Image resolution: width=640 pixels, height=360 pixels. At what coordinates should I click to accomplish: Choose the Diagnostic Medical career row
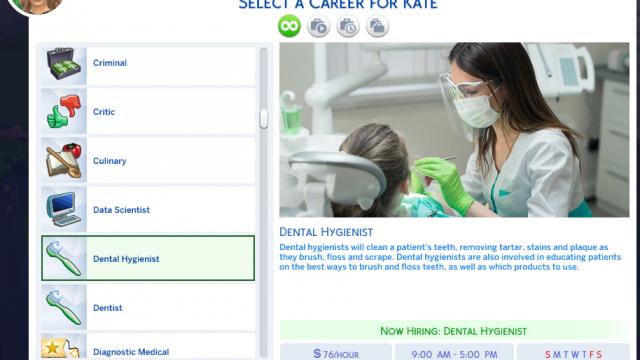pos(148,347)
